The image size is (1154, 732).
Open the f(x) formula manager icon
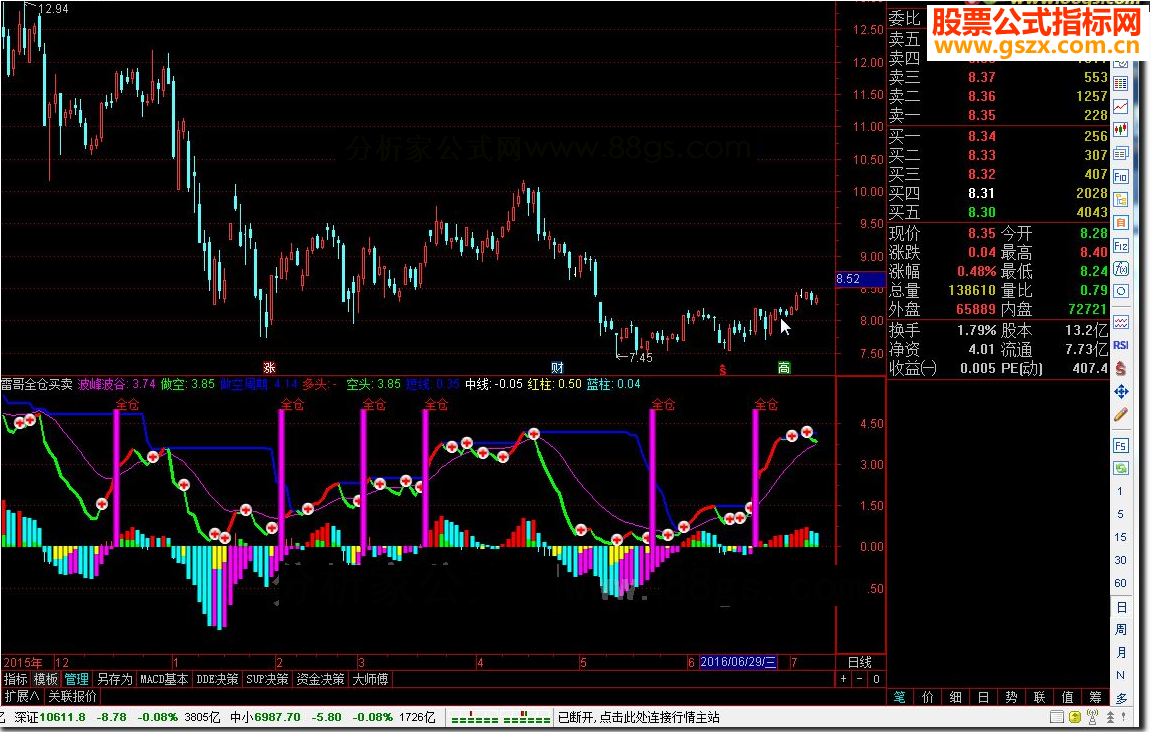pyautogui.click(x=1121, y=268)
